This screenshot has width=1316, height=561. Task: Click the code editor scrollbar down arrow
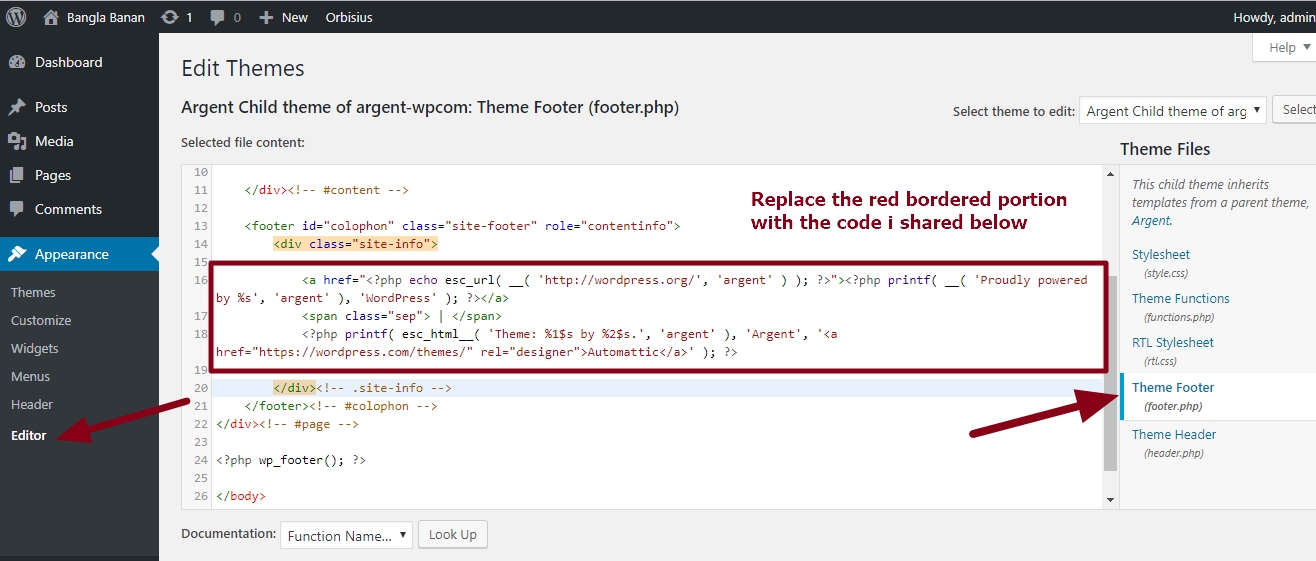[x=1110, y=499]
